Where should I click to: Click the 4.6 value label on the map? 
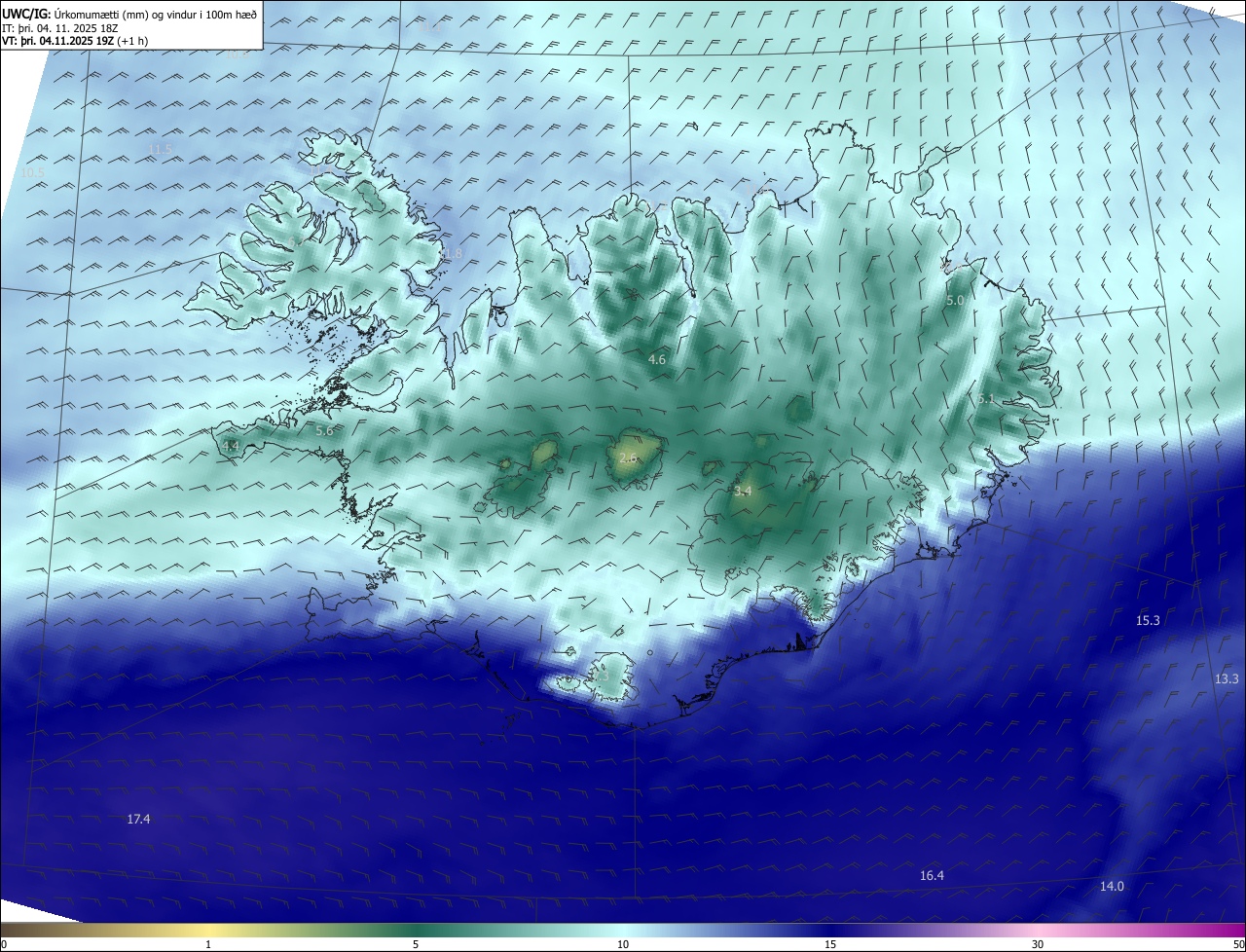(657, 360)
